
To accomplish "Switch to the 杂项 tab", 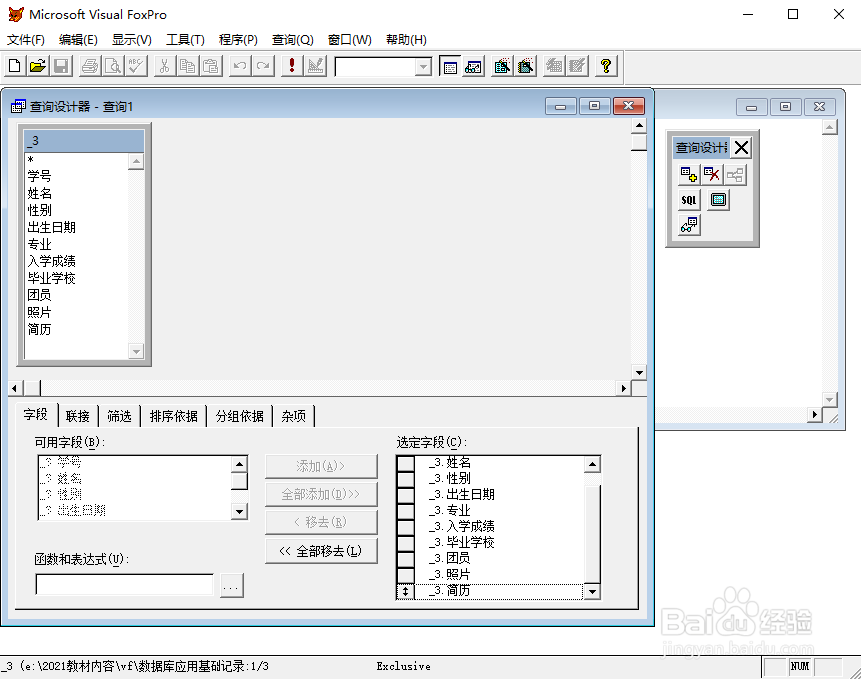I will [x=294, y=416].
